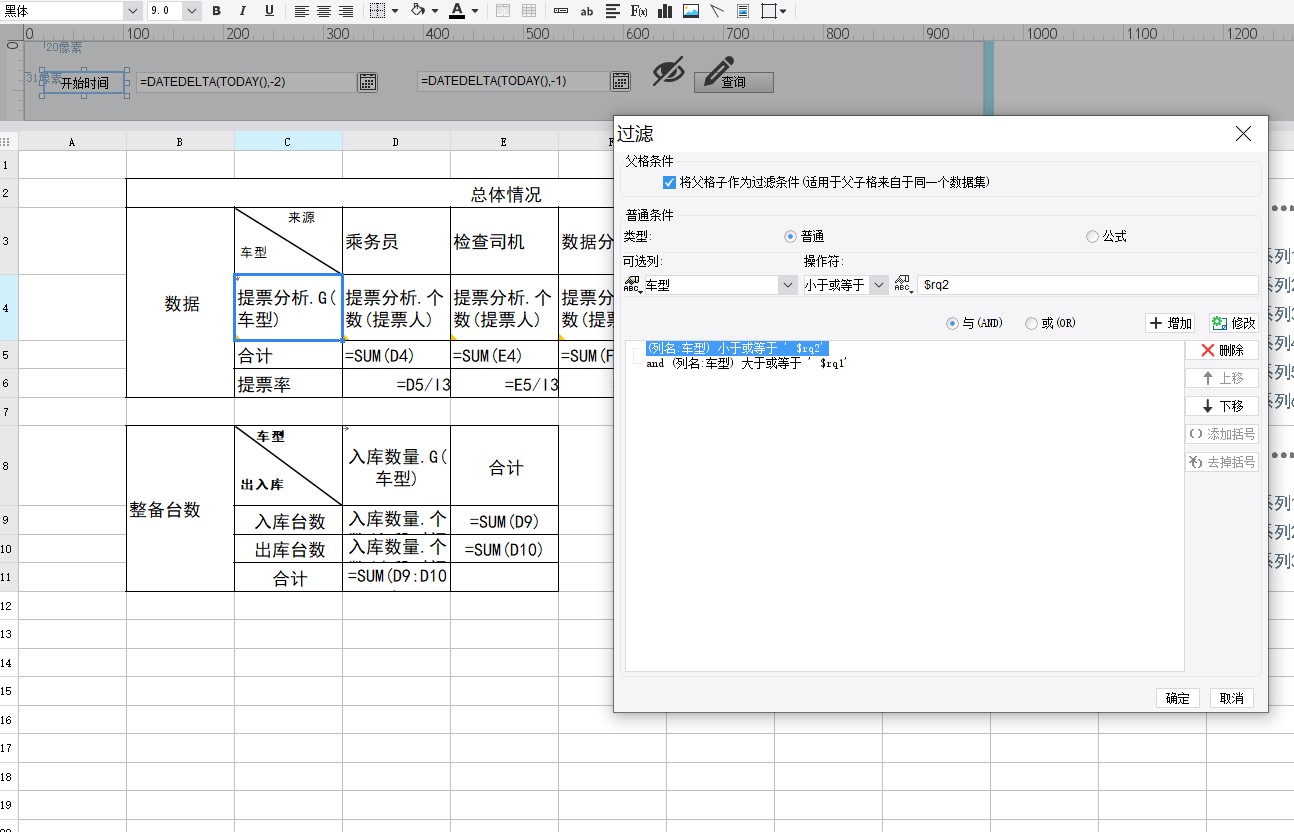Select the 公式 type radio button
This screenshot has height=832, width=1294.
pyautogui.click(x=1092, y=237)
